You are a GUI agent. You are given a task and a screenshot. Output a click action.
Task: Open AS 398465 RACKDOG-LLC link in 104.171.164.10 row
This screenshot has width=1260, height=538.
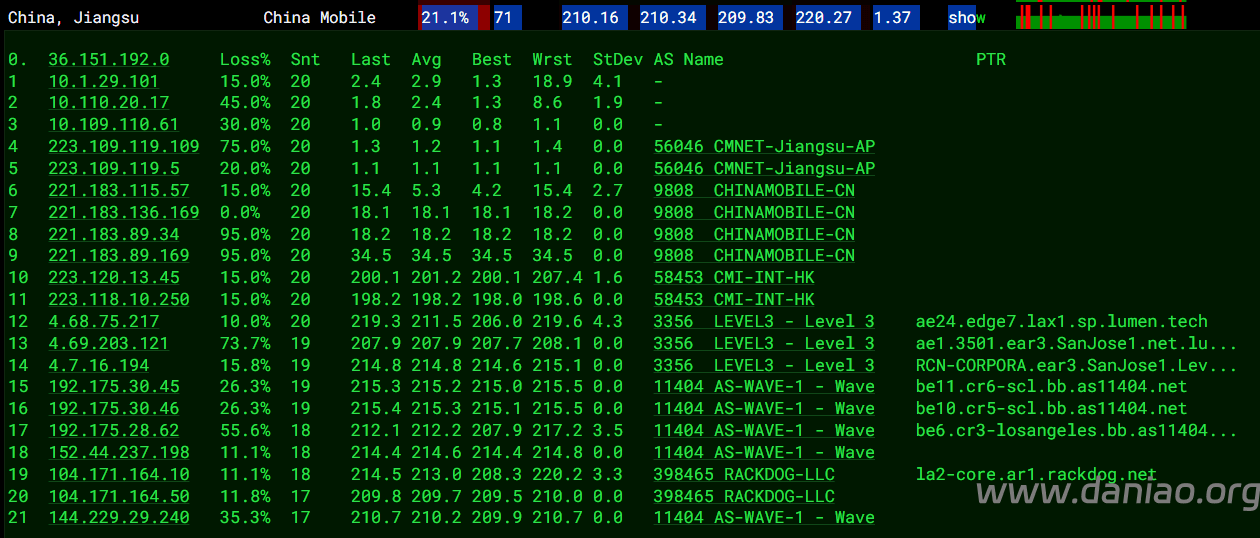[x=745, y=475]
